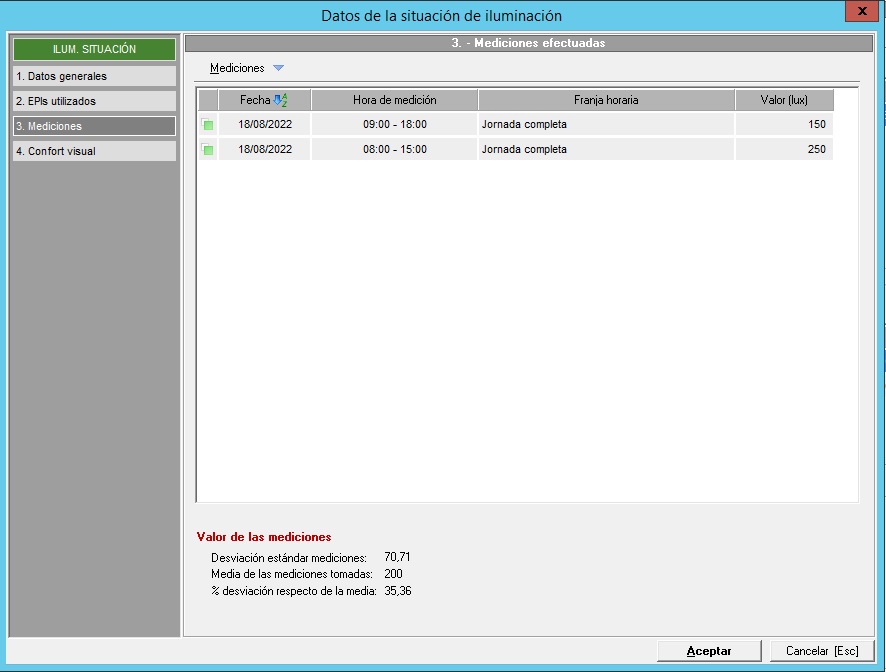This screenshot has width=886, height=672.
Task: Click the blank selector header cell
Action: [x=208, y=100]
